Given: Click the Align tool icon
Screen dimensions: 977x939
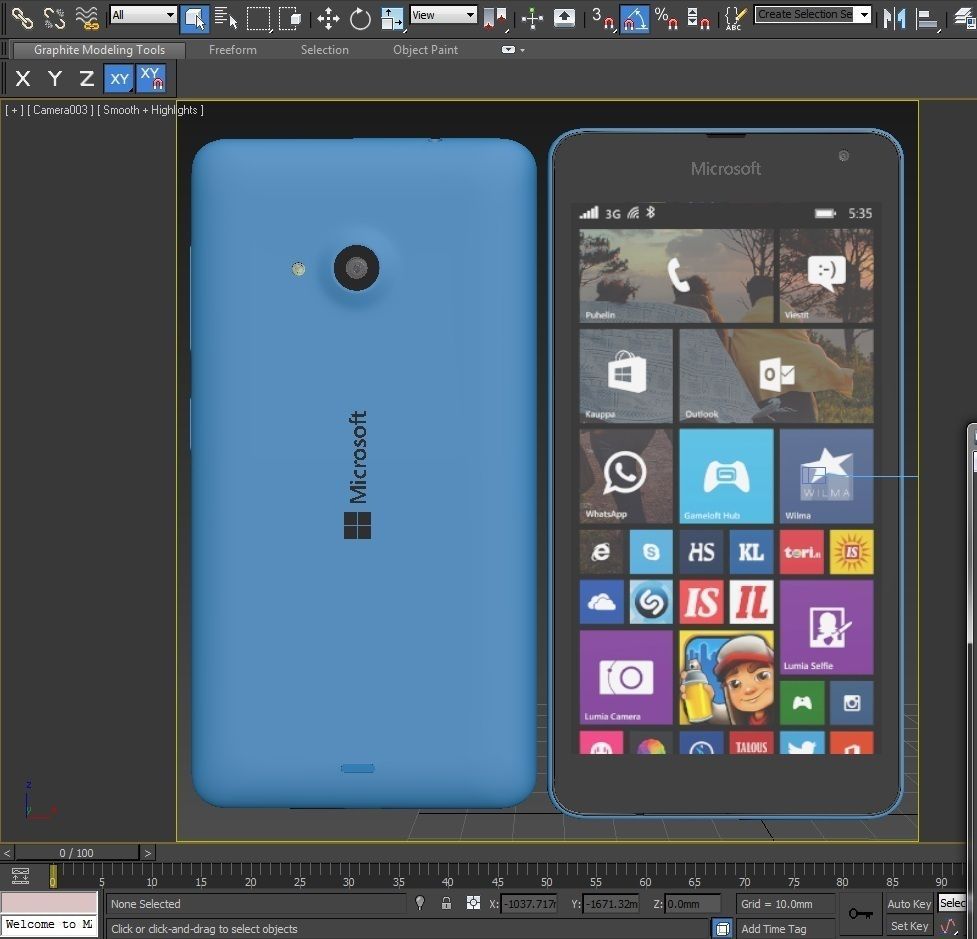Looking at the screenshot, I should (927, 19).
